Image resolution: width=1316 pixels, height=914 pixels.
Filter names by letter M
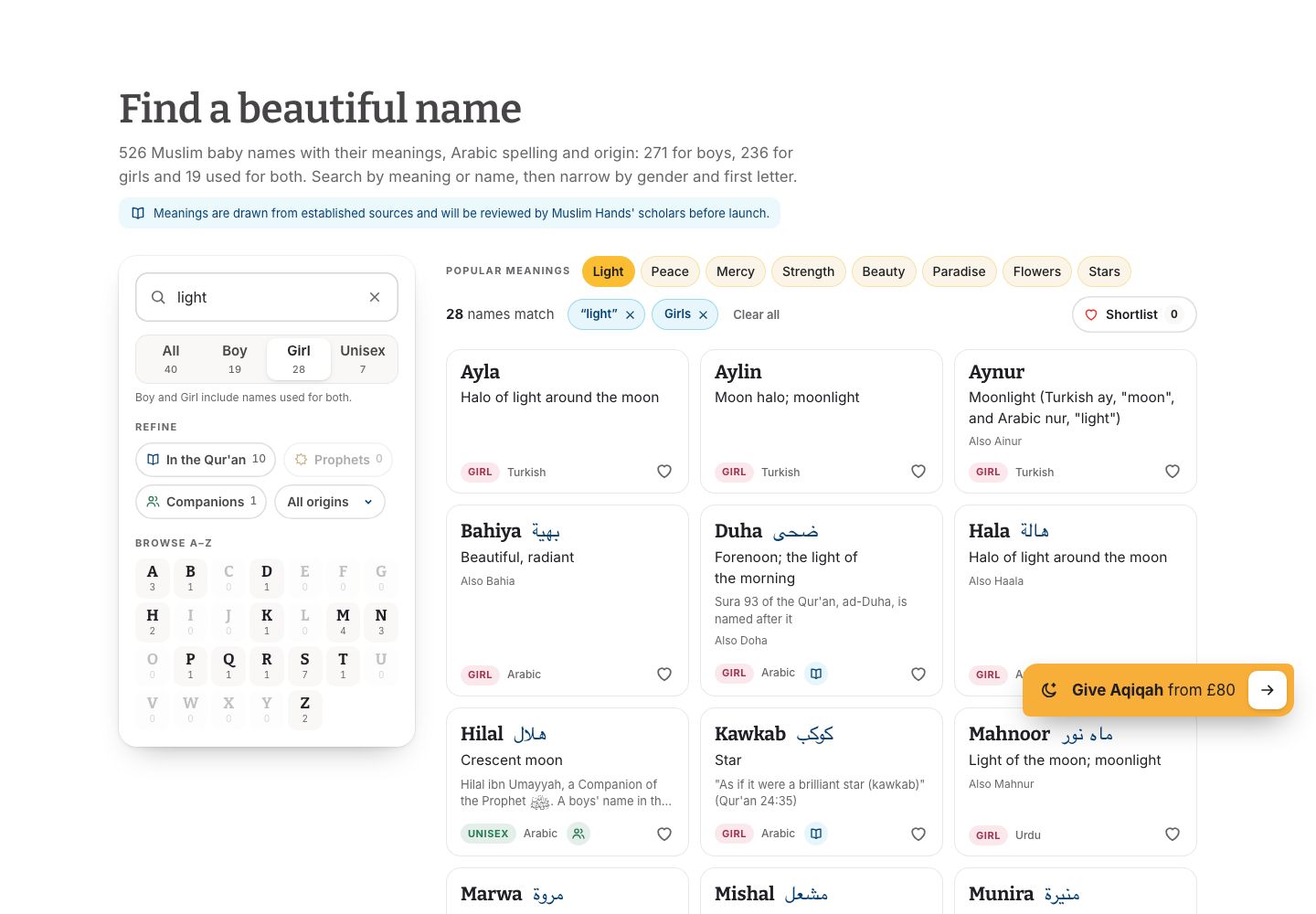tap(343, 622)
